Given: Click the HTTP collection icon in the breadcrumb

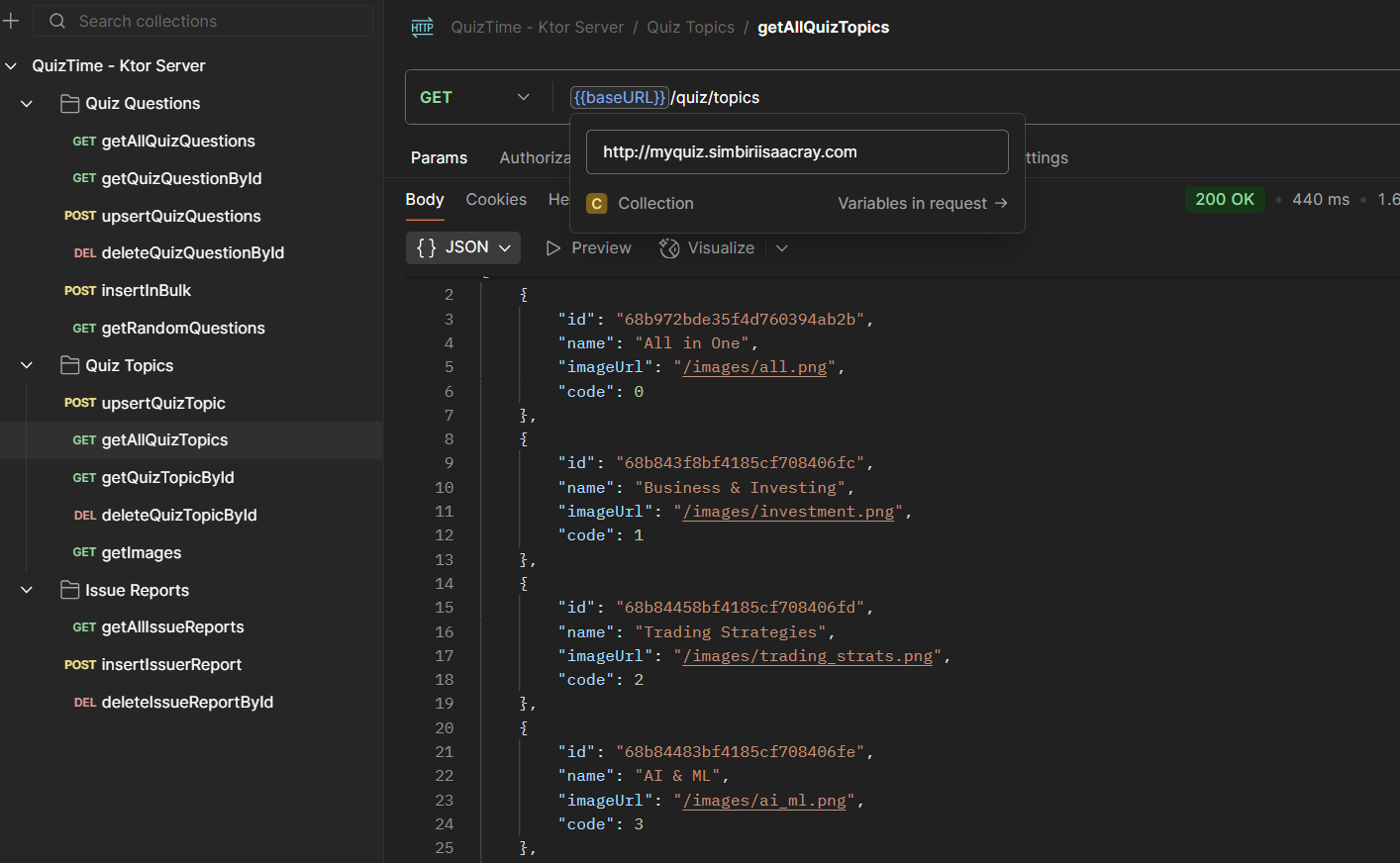Looking at the screenshot, I should pos(422,27).
